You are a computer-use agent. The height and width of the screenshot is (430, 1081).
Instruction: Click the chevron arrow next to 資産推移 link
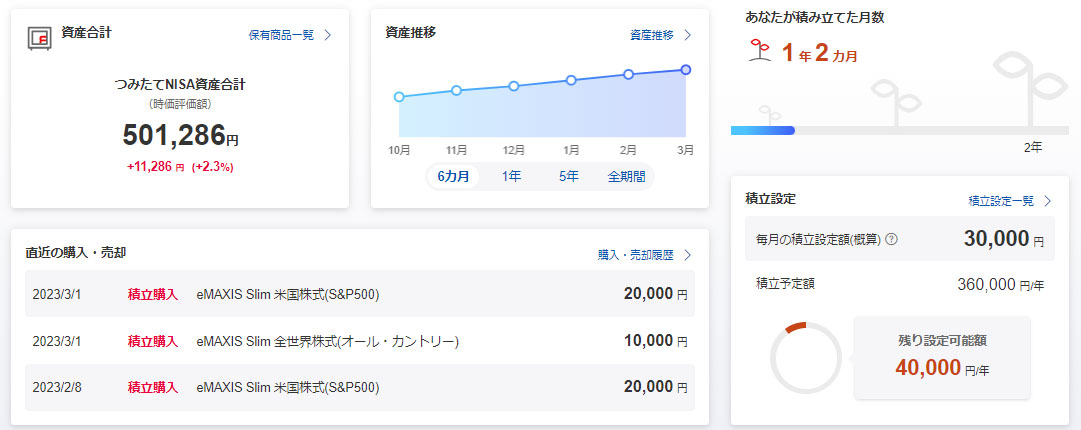(687, 35)
